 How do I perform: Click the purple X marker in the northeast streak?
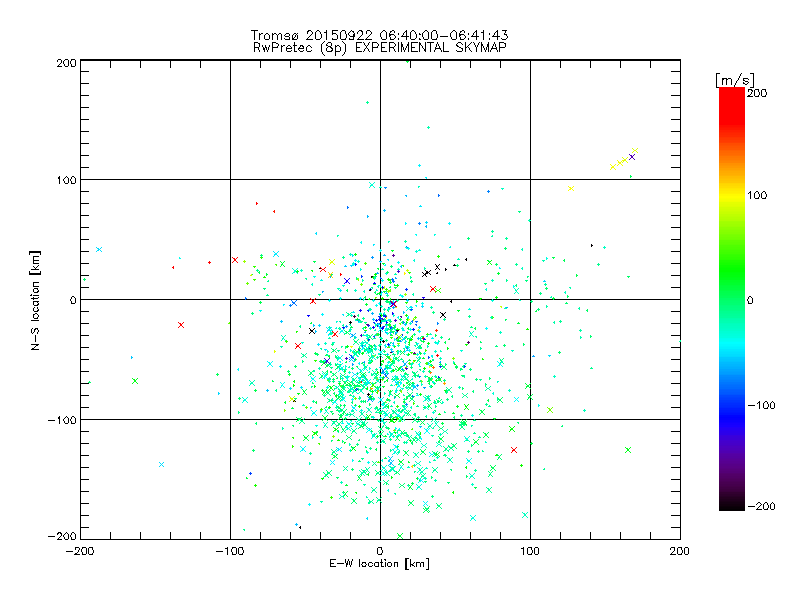tap(632, 157)
